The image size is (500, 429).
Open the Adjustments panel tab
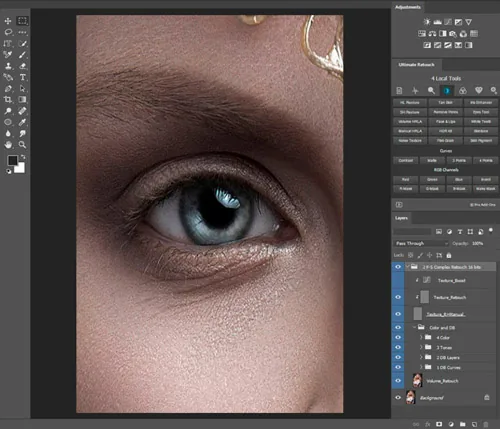407,7
